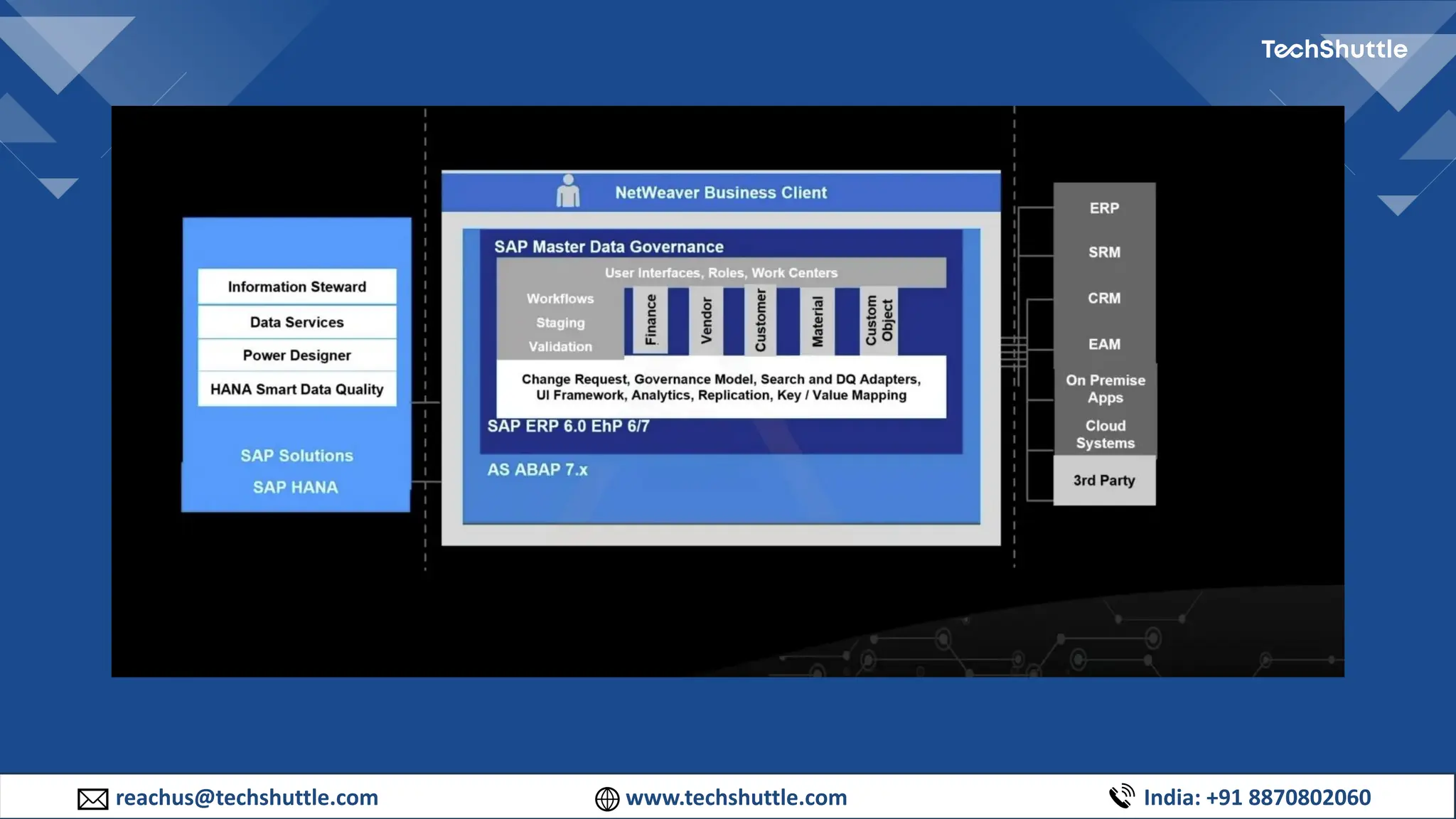Click the NetWeaver Business Client header
The height and width of the screenshot is (819, 1456).
721,192
